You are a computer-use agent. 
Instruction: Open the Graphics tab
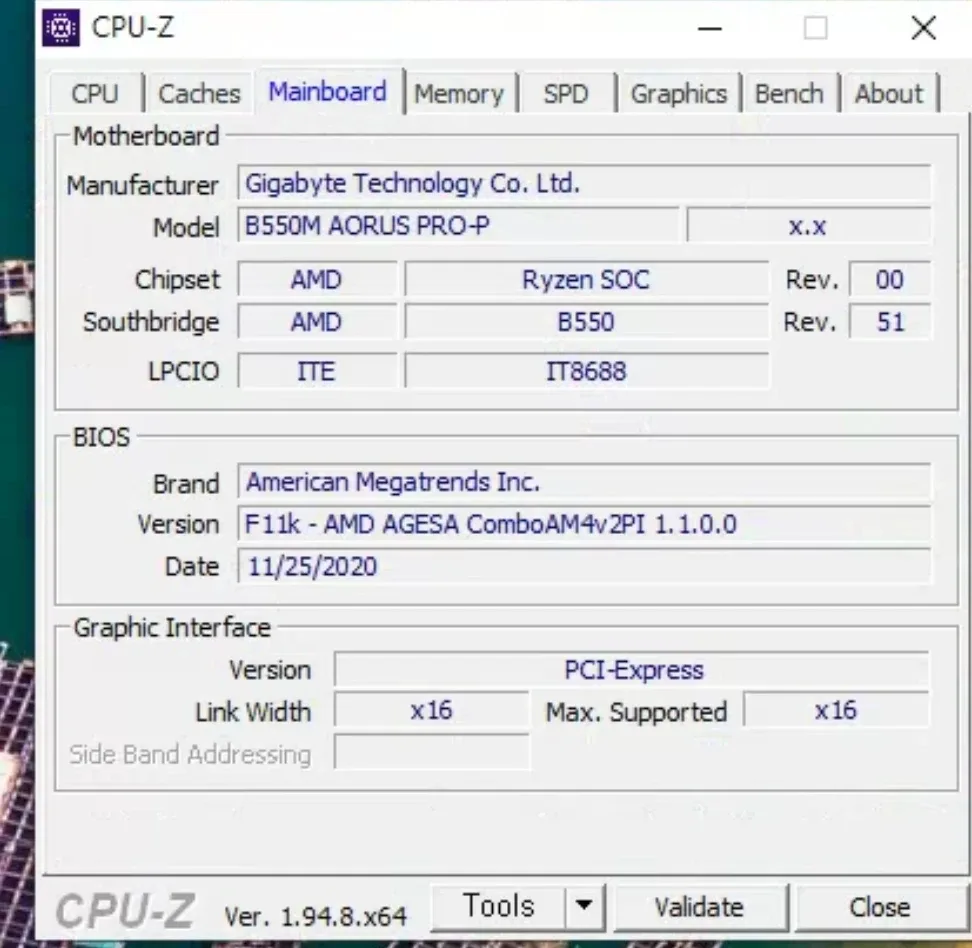(678, 94)
